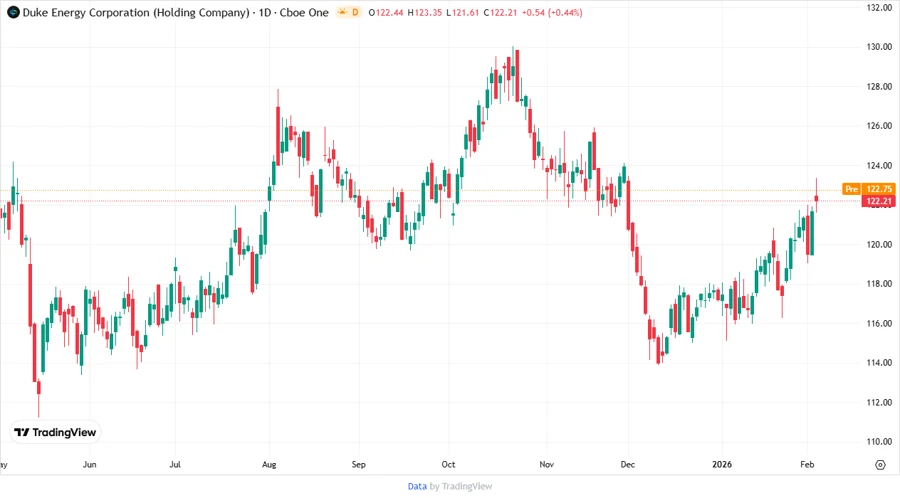Click 118.00 on the price axis
This screenshot has width=900, height=498.
click(879, 284)
